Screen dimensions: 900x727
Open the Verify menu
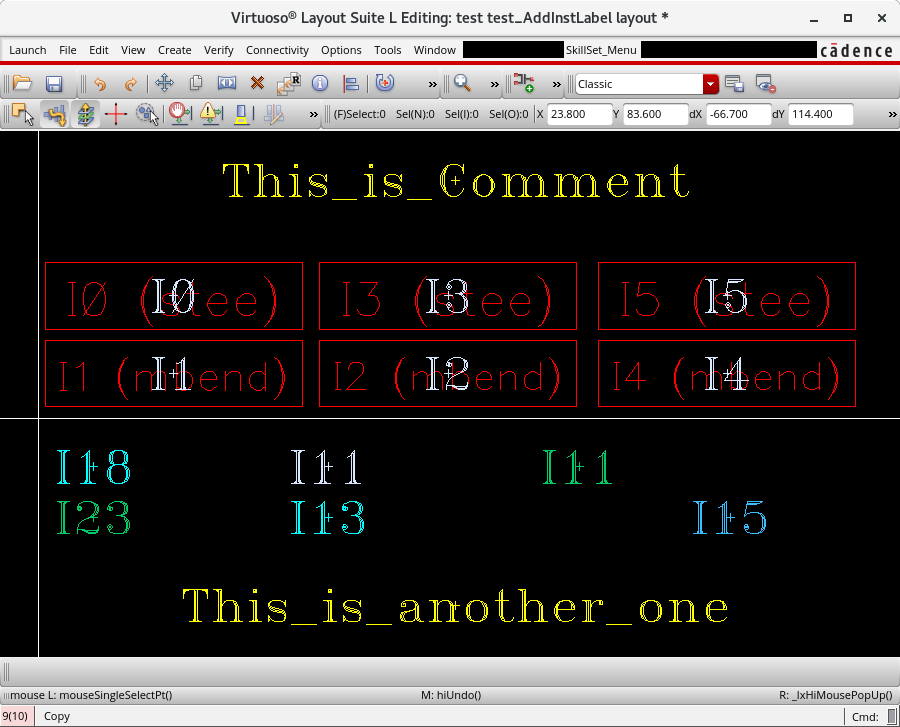click(x=219, y=50)
